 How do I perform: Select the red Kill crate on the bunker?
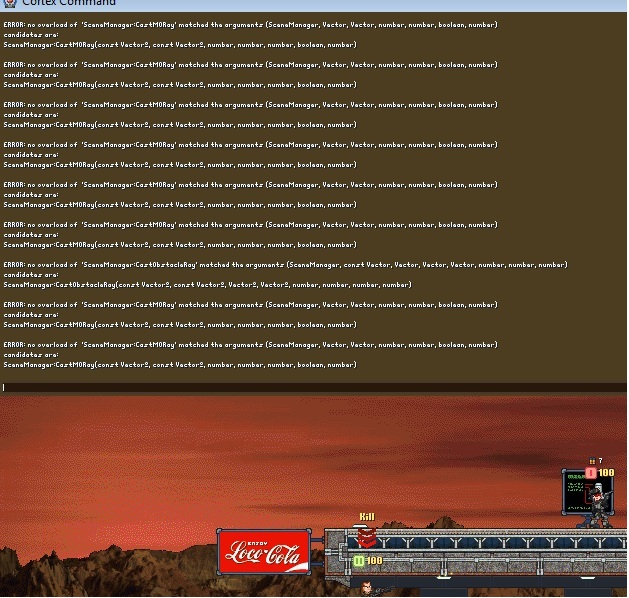tap(367, 539)
